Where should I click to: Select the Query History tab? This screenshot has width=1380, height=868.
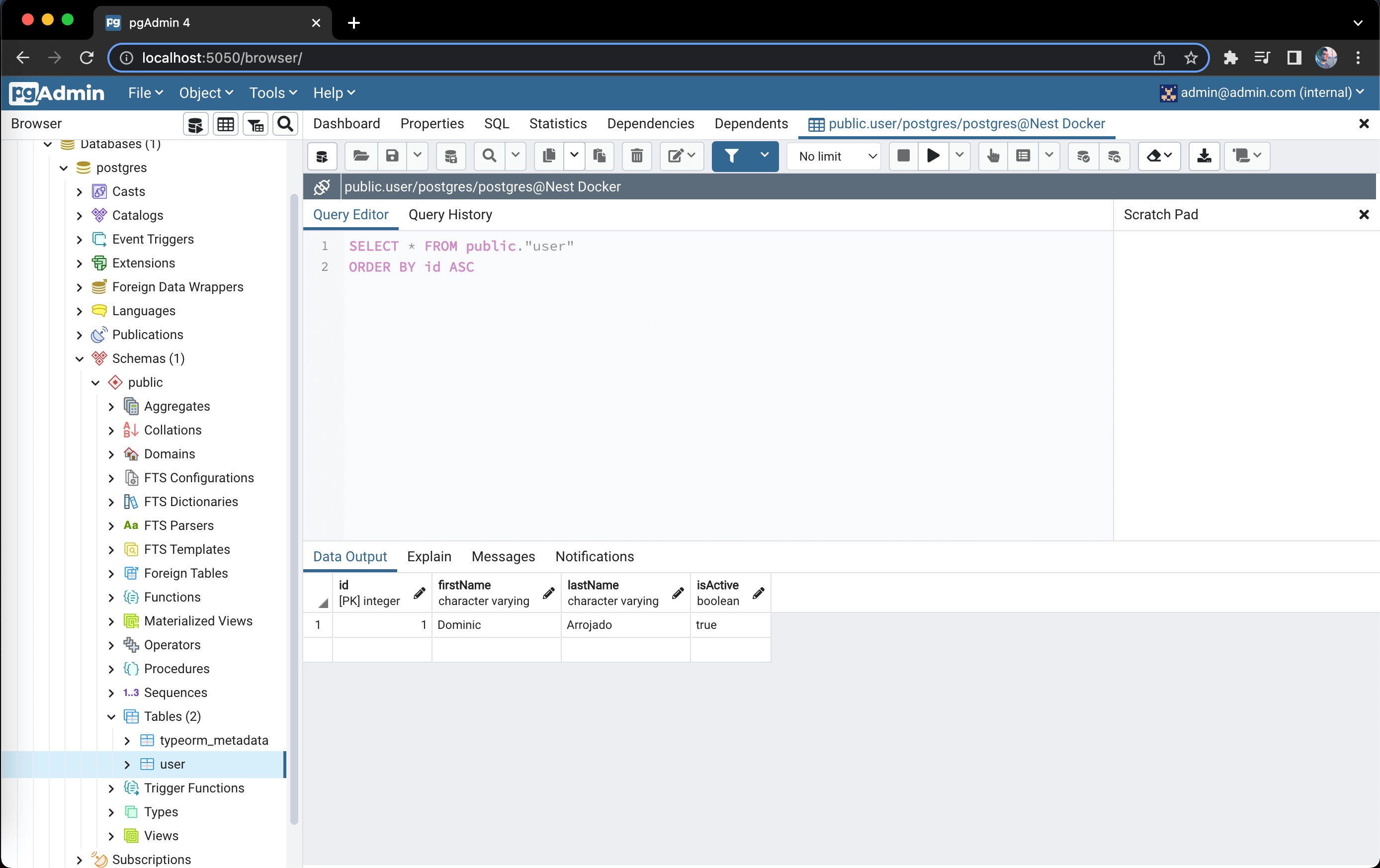(449, 214)
